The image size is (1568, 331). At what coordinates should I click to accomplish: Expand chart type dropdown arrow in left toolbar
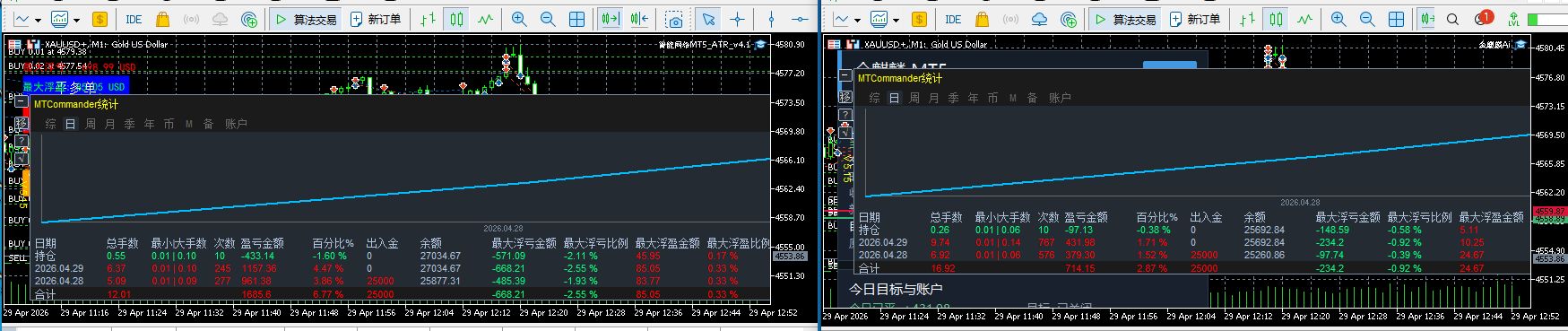[x=38, y=19]
